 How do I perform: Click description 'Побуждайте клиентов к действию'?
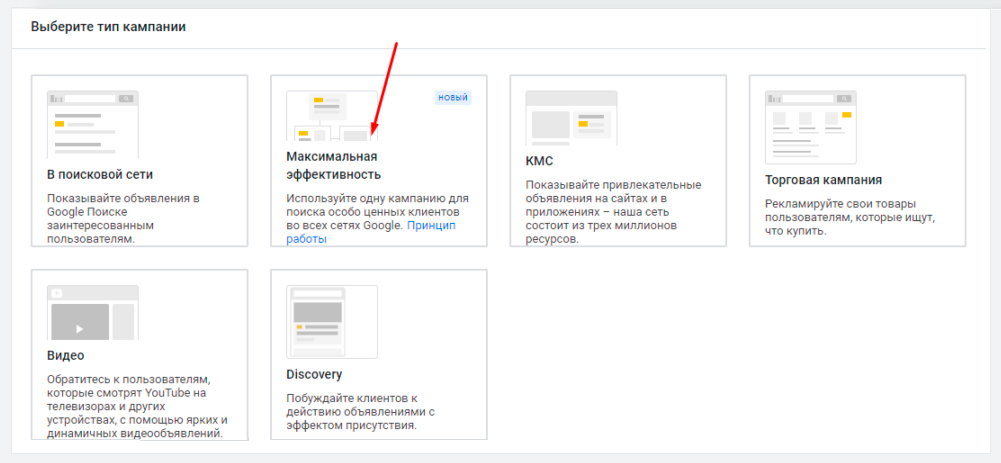pyautogui.click(x=361, y=411)
